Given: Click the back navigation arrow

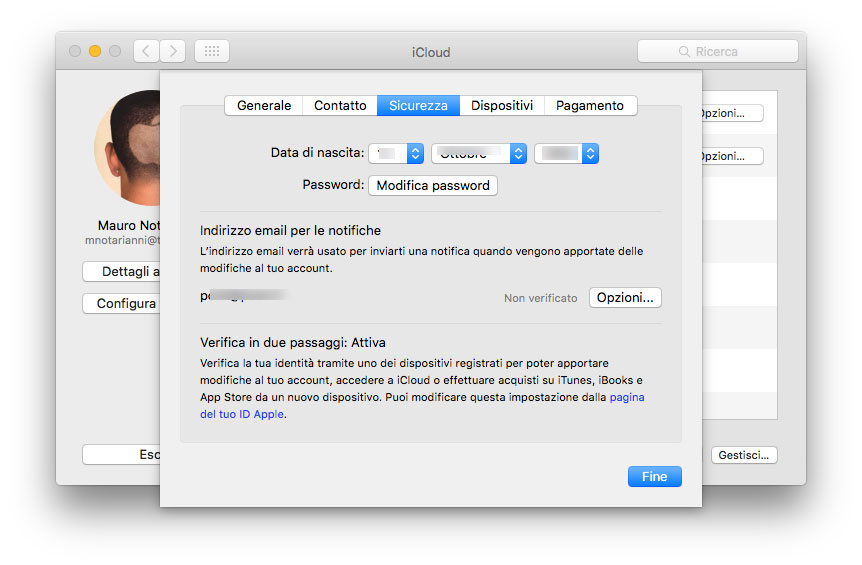Looking at the screenshot, I should 146,51.
